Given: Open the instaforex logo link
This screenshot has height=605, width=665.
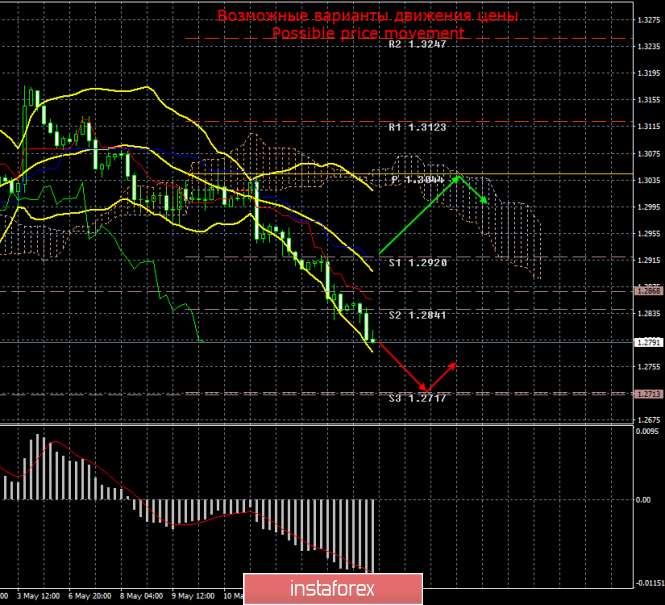Looking at the screenshot, I should [333, 589].
